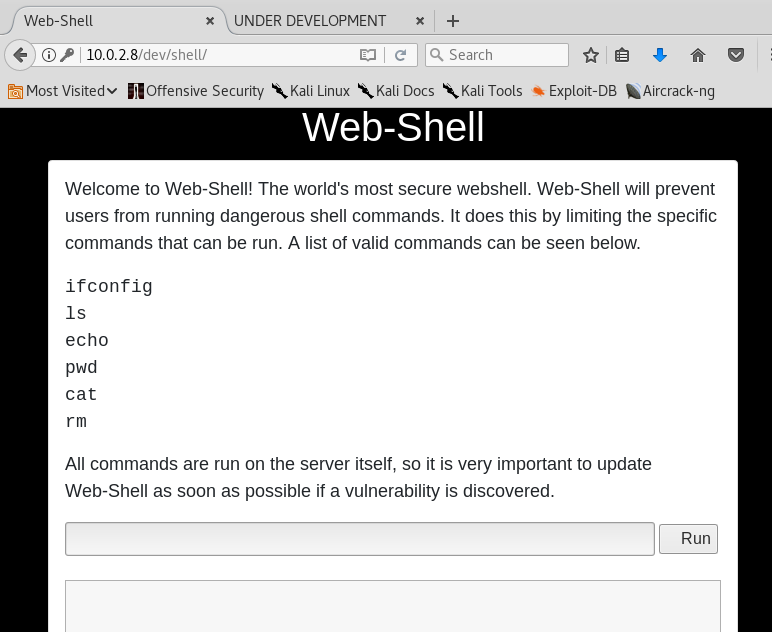Bookmark this page with the star icon
The image size is (772, 632).
pos(591,55)
